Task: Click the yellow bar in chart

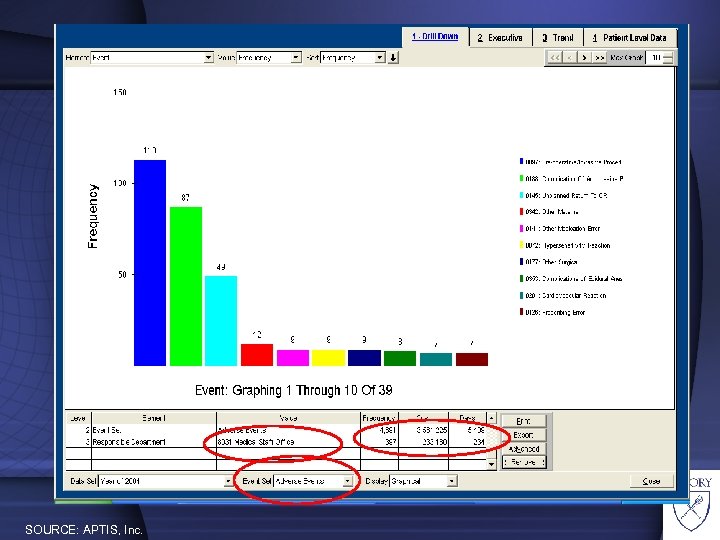Action: (328, 358)
